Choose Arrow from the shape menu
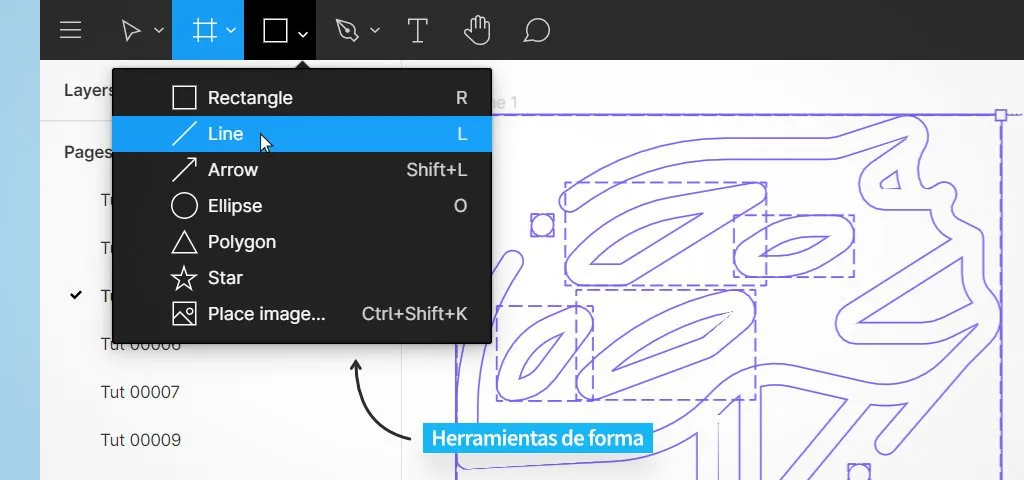Viewport: 1024px width, 480px height. [x=302, y=170]
